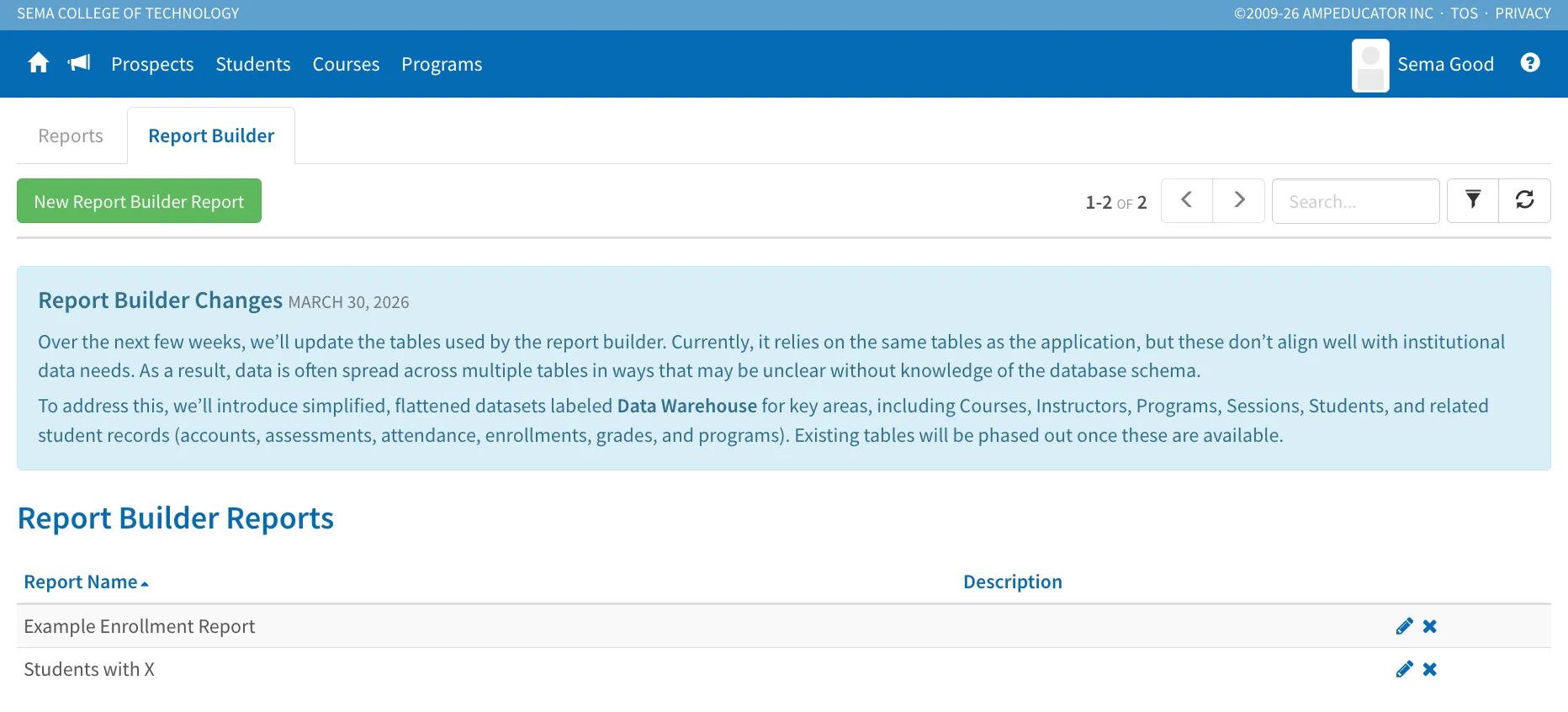Click the 1-2 of 2 page counter
Image resolution: width=1568 pixels, height=712 pixels.
[1115, 202]
